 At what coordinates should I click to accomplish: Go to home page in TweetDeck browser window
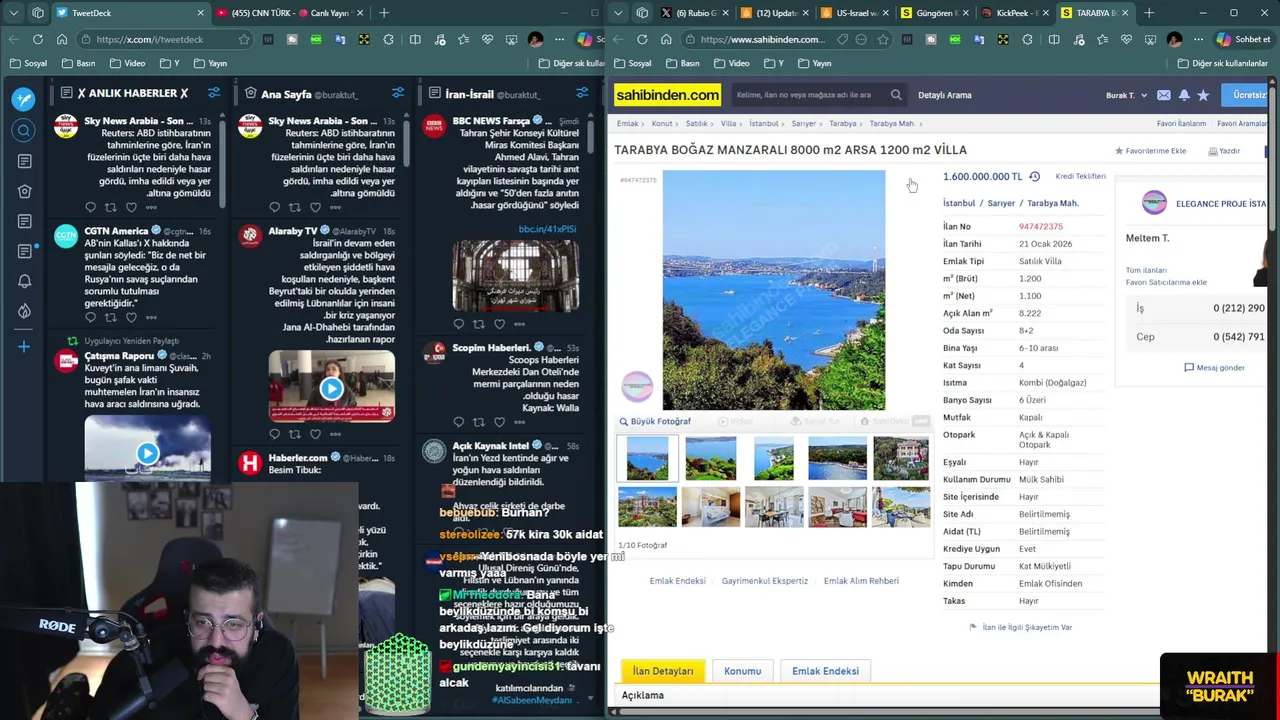(x=62, y=39)
